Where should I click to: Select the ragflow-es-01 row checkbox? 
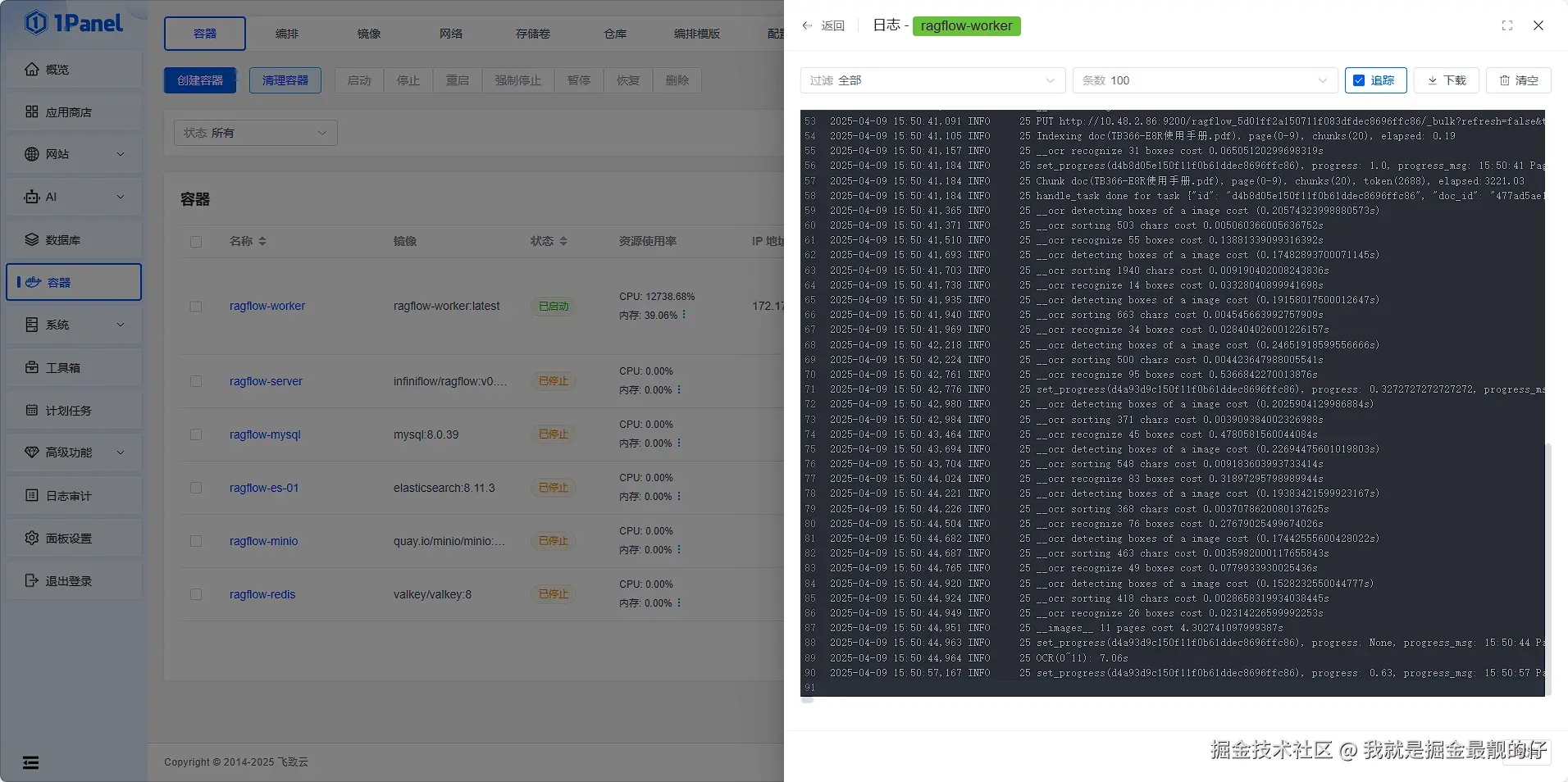click(196, 488)
